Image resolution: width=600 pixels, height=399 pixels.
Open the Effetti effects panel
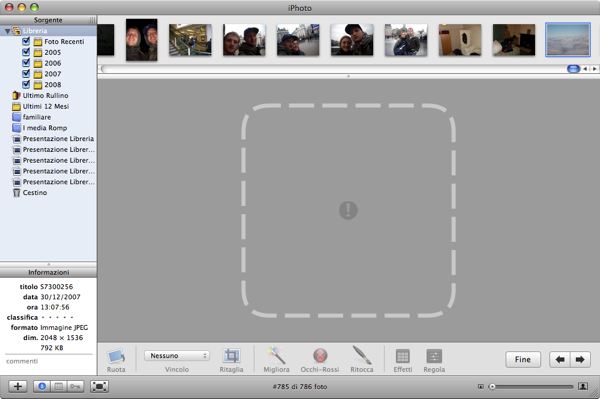(x=403, y=360)
